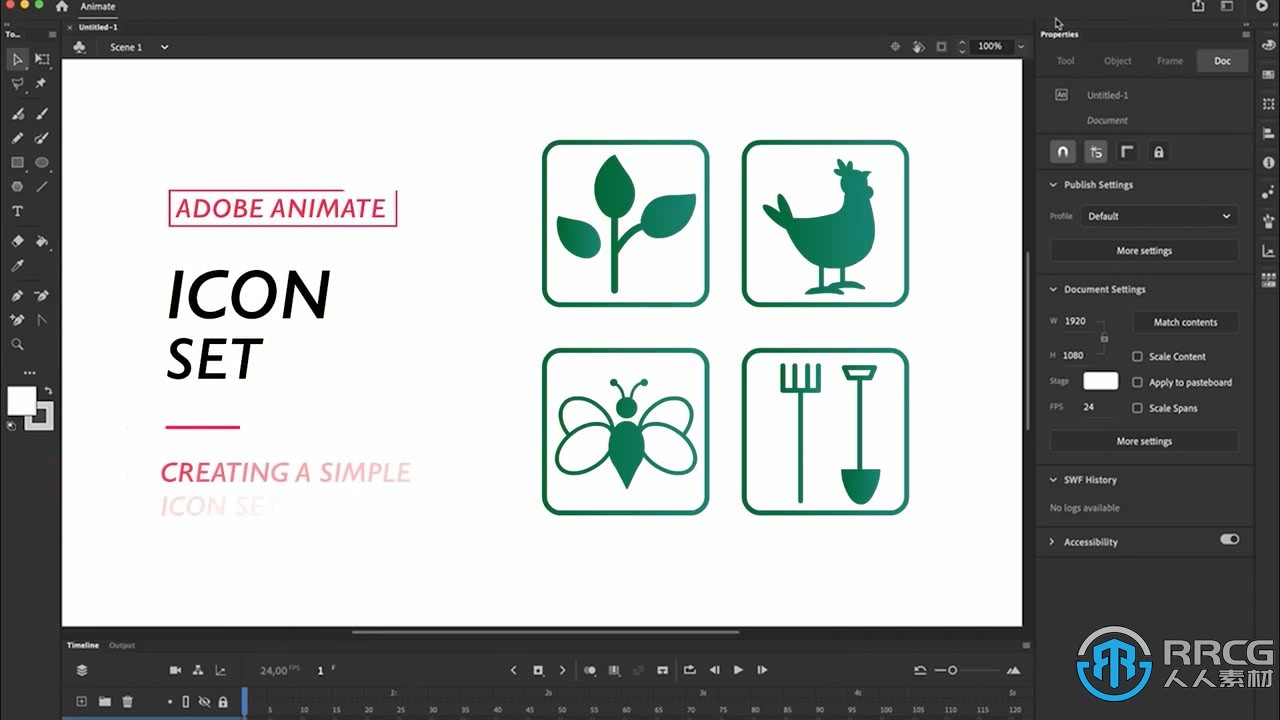Click More settings under Document Settings
This screenshot has width=1280, height=720.
tap(1144, 441)
